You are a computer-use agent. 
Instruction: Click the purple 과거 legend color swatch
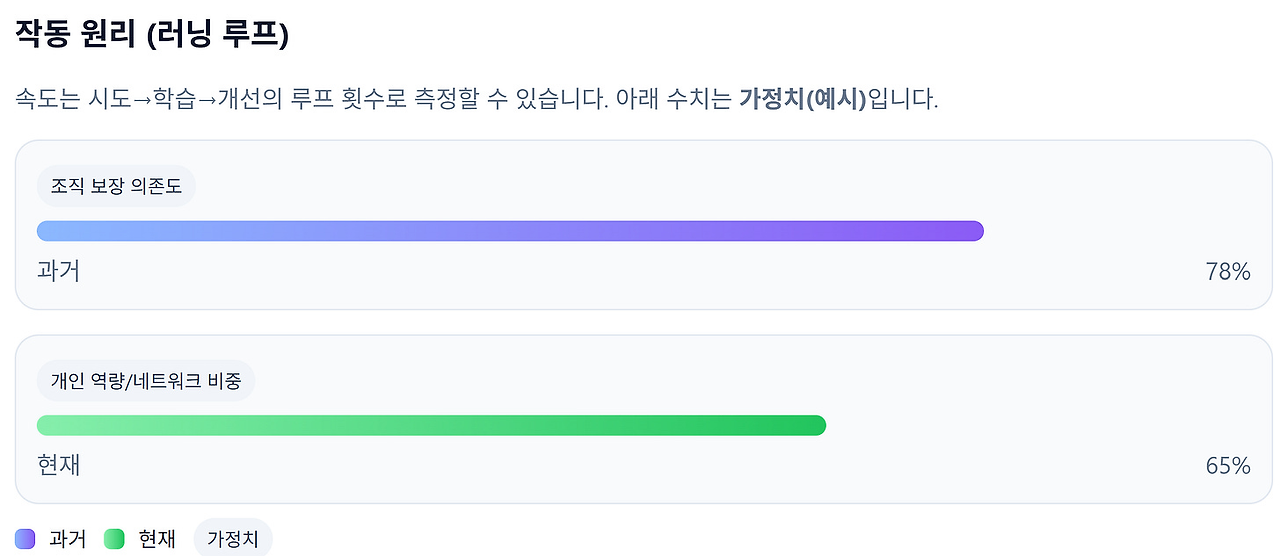click(x=26, y=539)
